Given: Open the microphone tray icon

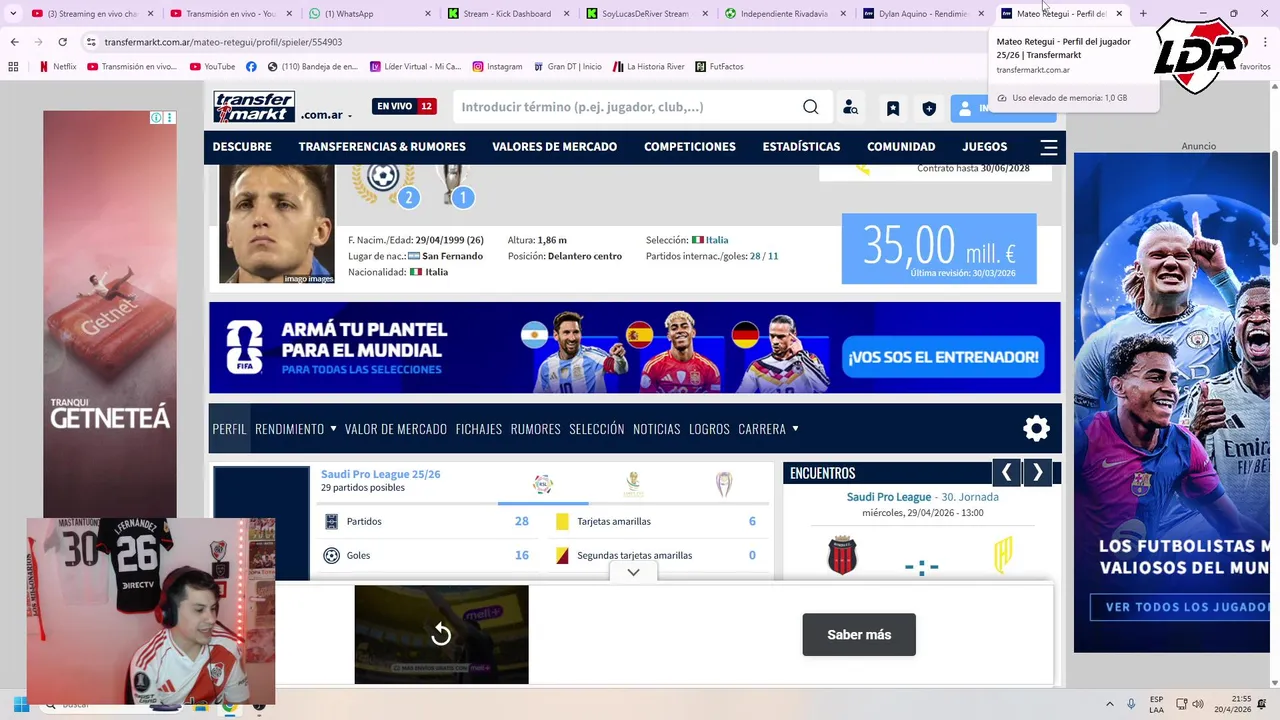Looking at the screenshot, I should click(1131, 704).
